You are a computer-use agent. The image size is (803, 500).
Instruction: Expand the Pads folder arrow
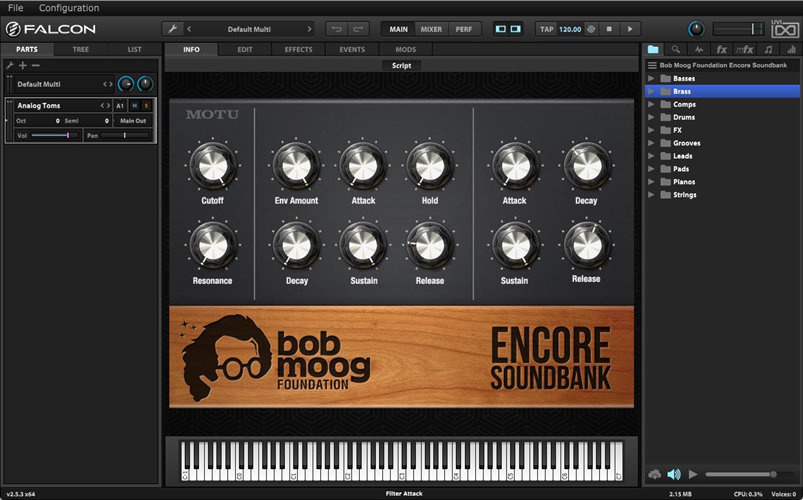(651, 169)
